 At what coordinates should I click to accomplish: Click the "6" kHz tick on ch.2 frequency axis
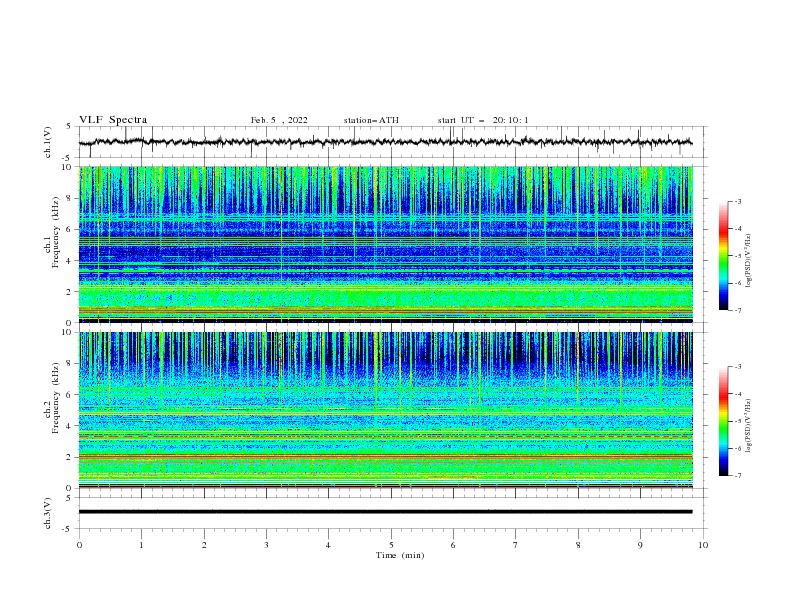[x=70, y=394]
